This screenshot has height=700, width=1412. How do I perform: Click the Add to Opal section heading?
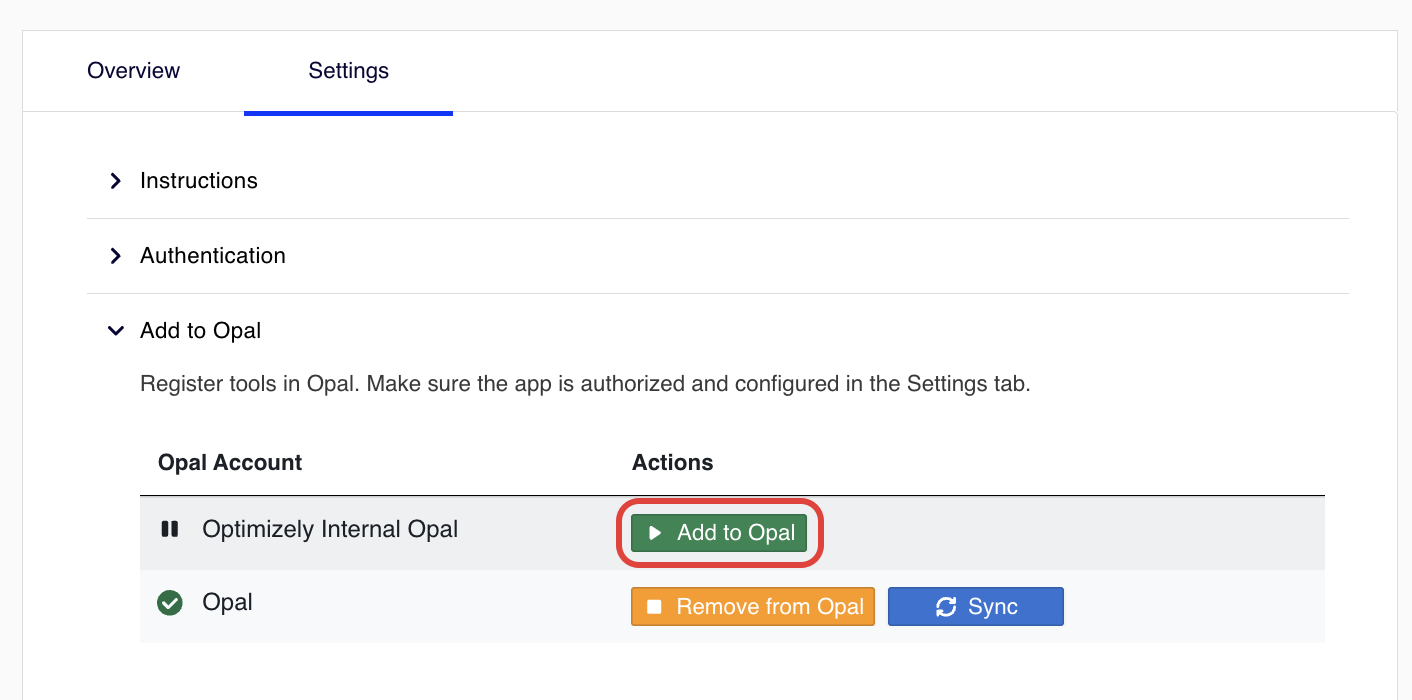pyautogui.click(x=201, y=331)
